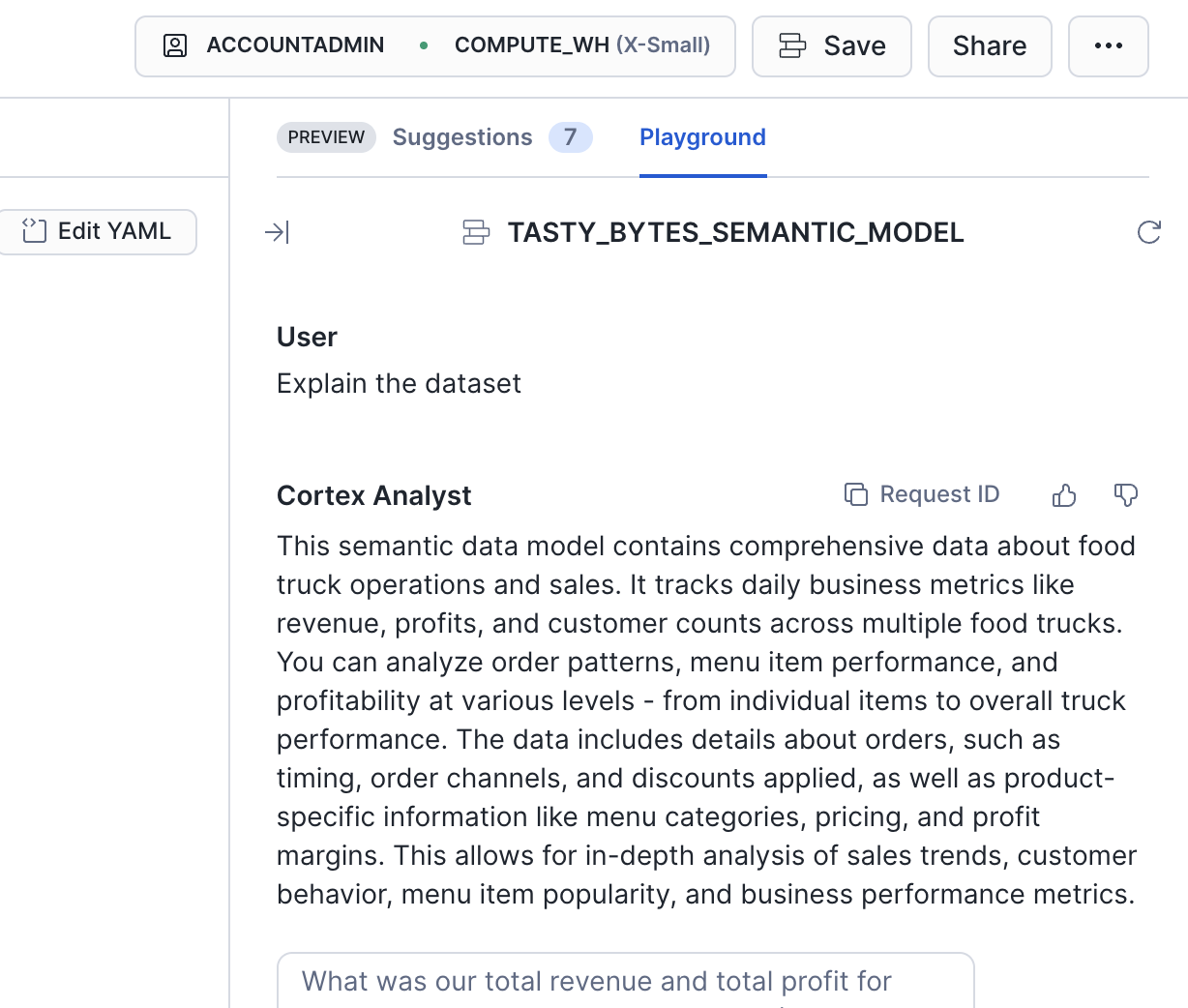Mark the response with thumbs down
1188x1008 pixels.
[1125, 495]
